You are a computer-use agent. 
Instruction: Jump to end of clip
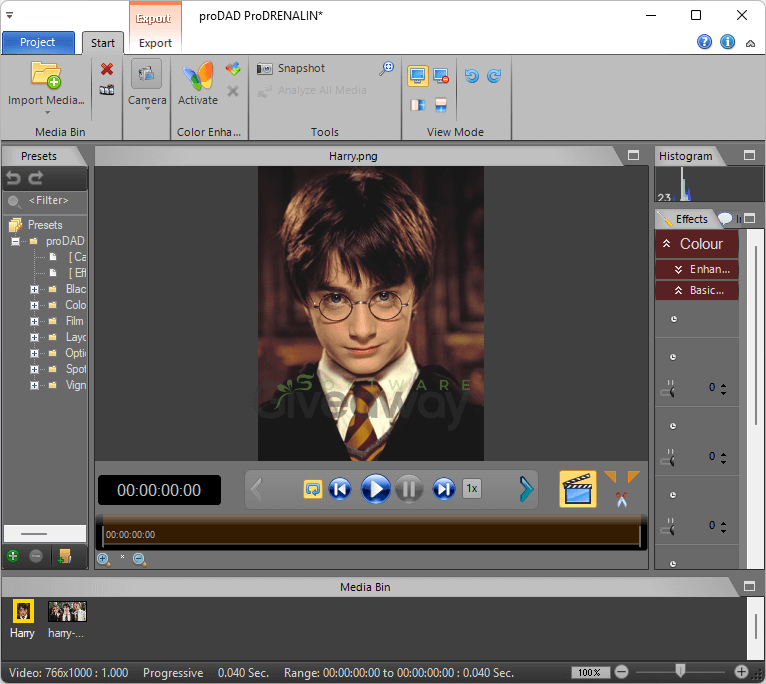pyautogui.click(x=444, y=489)
